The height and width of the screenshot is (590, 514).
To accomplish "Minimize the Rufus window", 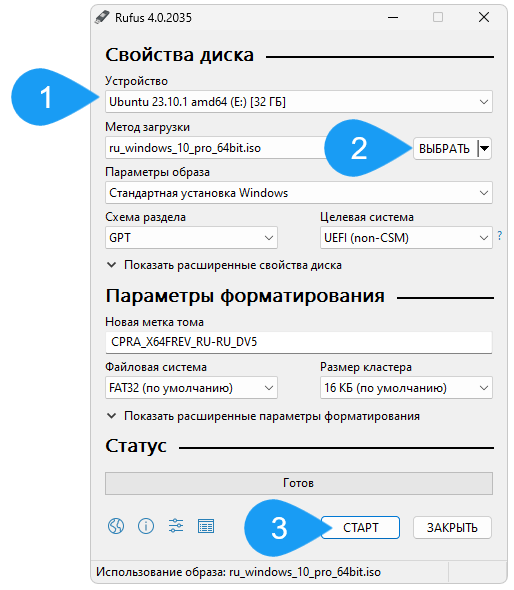I will (393, 17).
